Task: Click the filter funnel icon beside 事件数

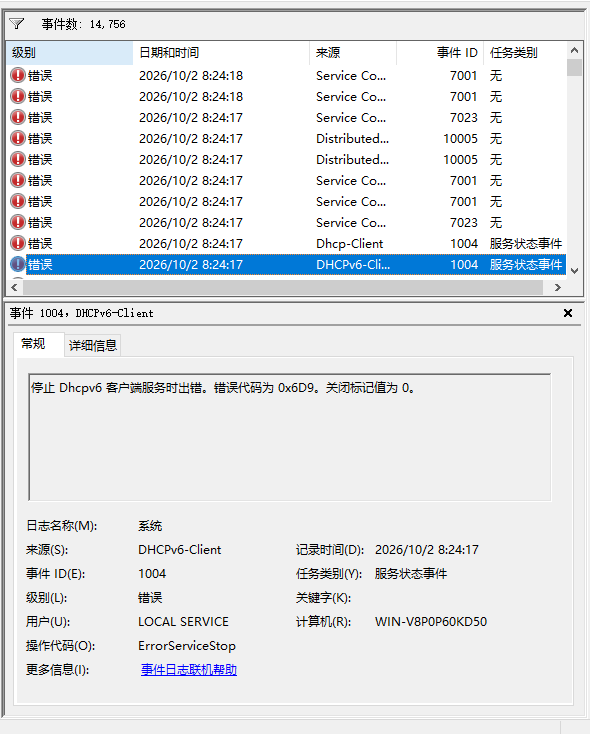Action: 16,23
